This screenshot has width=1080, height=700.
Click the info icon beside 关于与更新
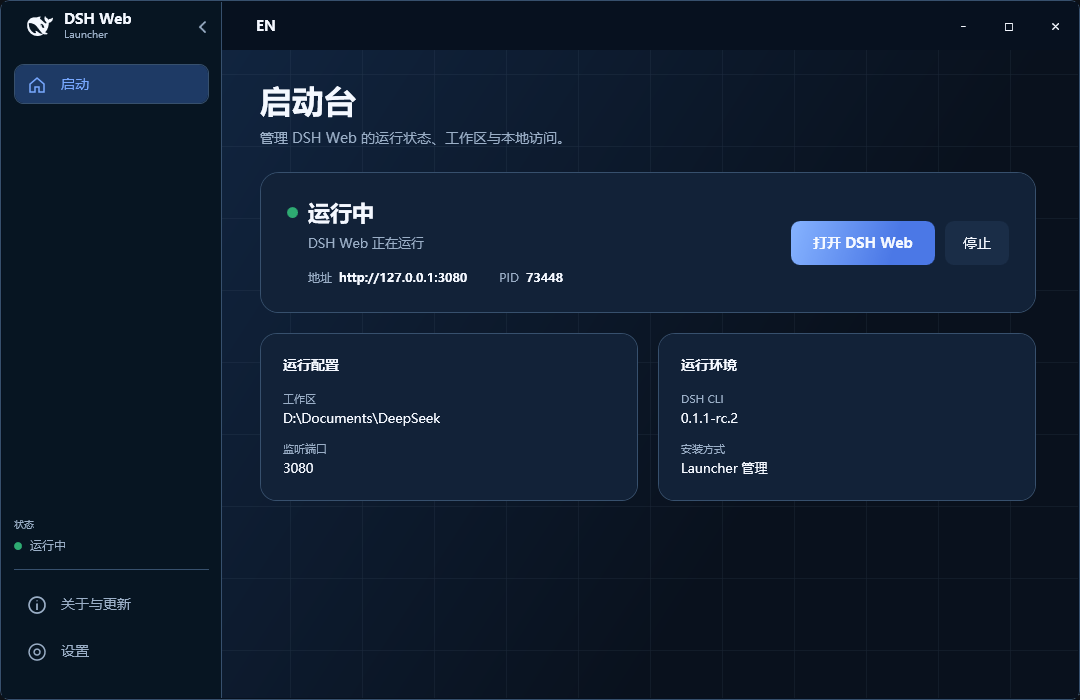(x=37, y=605)
